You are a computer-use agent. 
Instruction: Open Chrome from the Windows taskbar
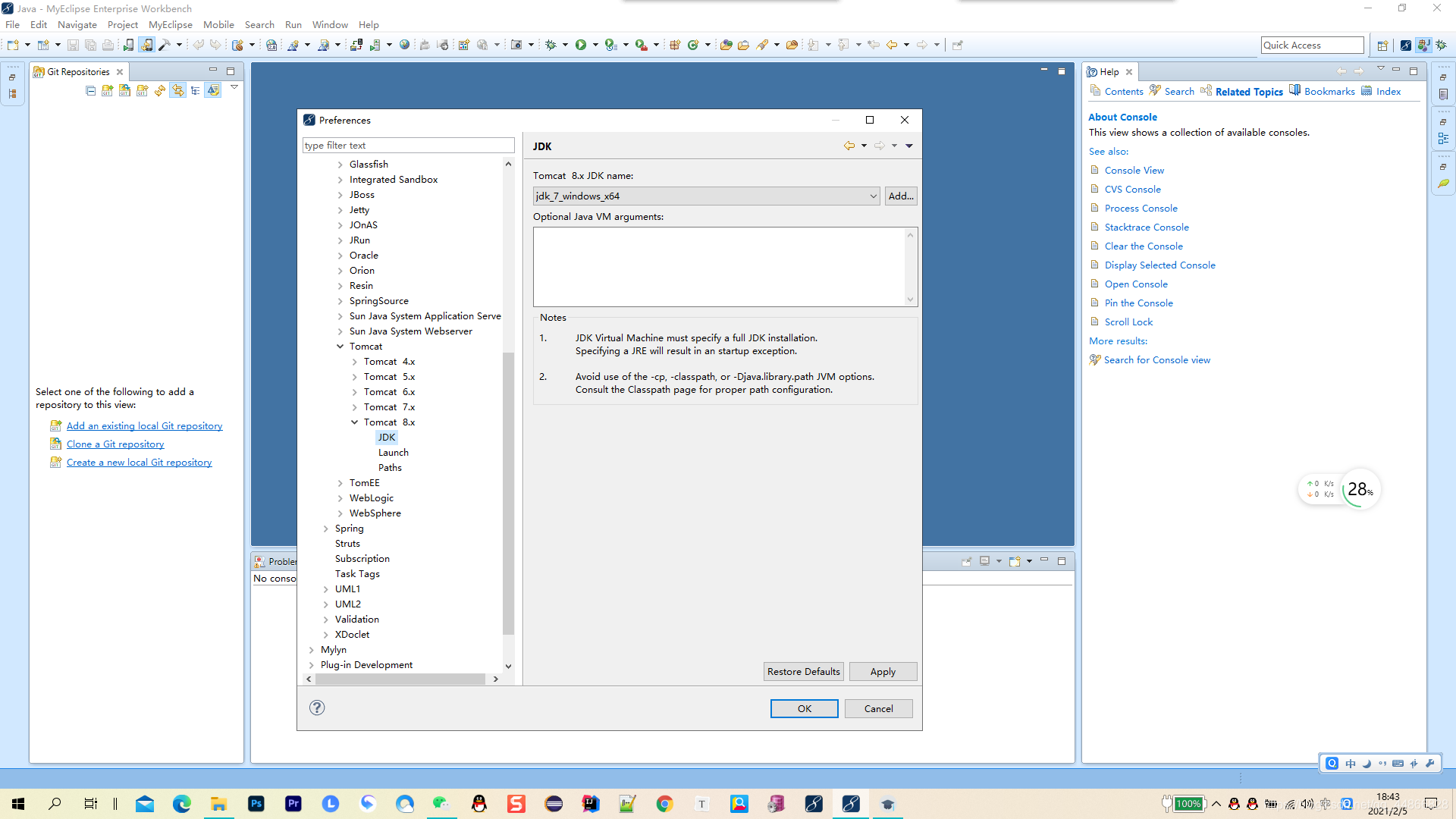click(664, 804)
